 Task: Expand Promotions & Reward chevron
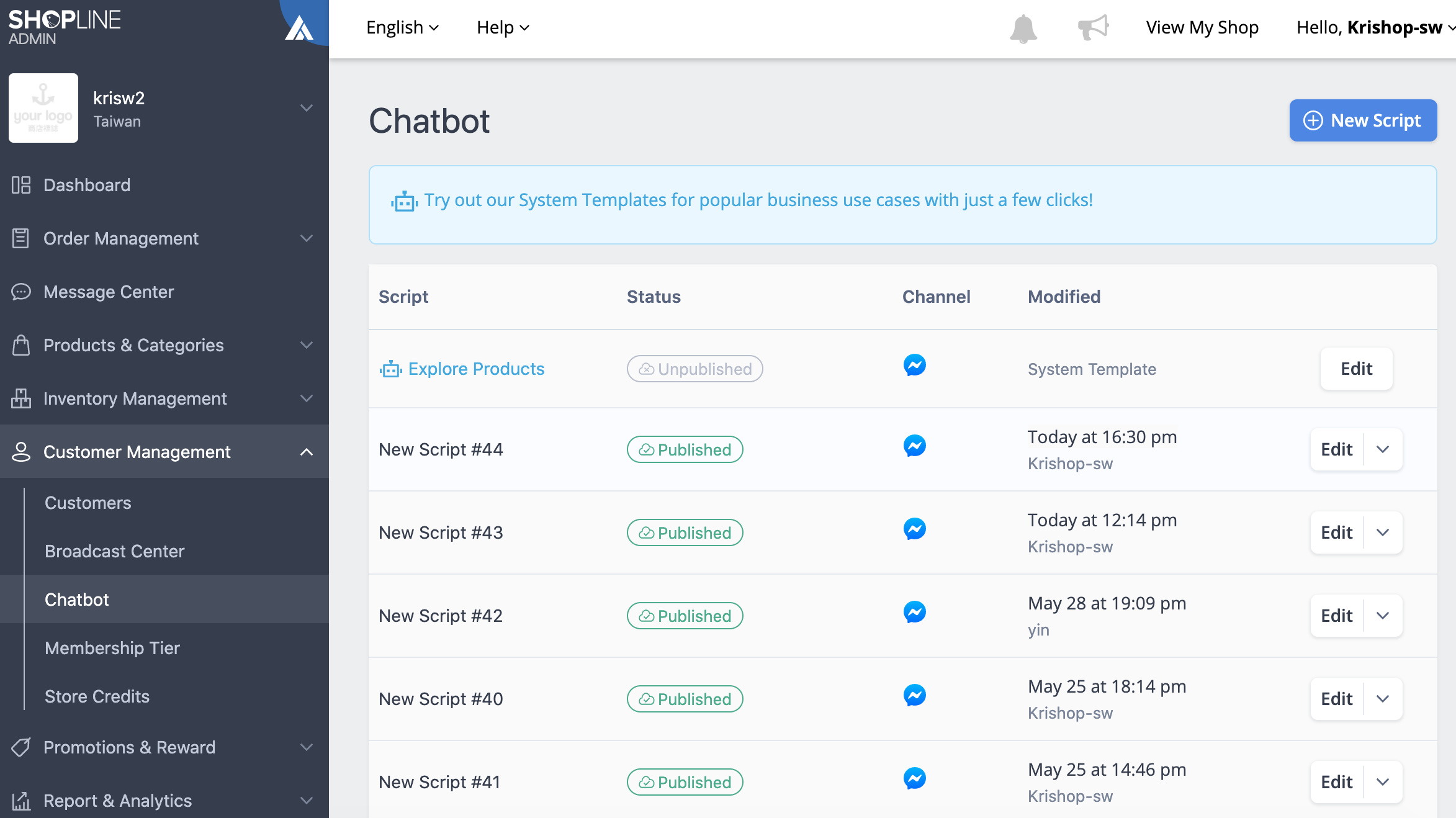point(307,747)
